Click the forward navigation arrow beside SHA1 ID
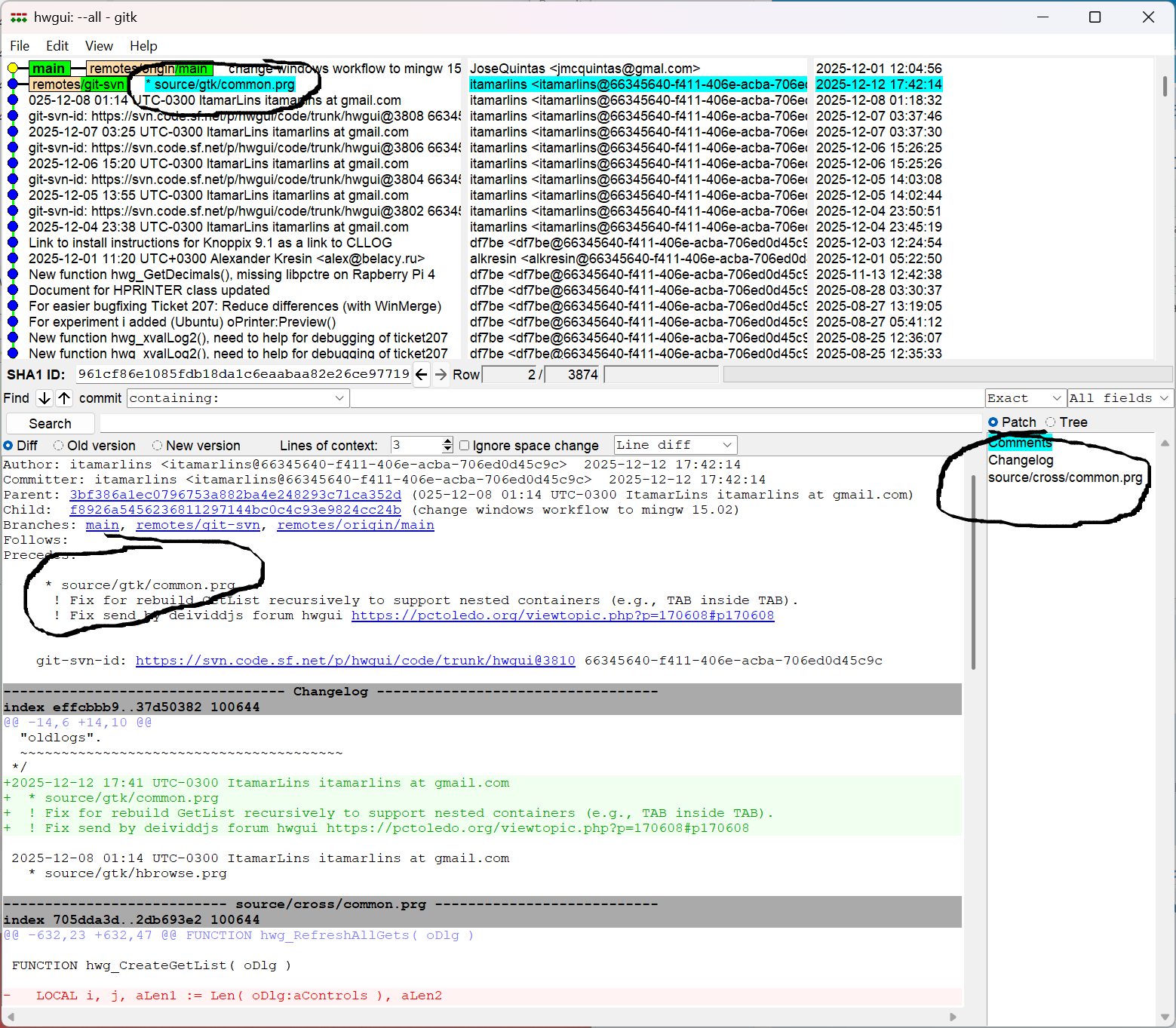This screenshot has height=1028, width=1176. (441, 374)
